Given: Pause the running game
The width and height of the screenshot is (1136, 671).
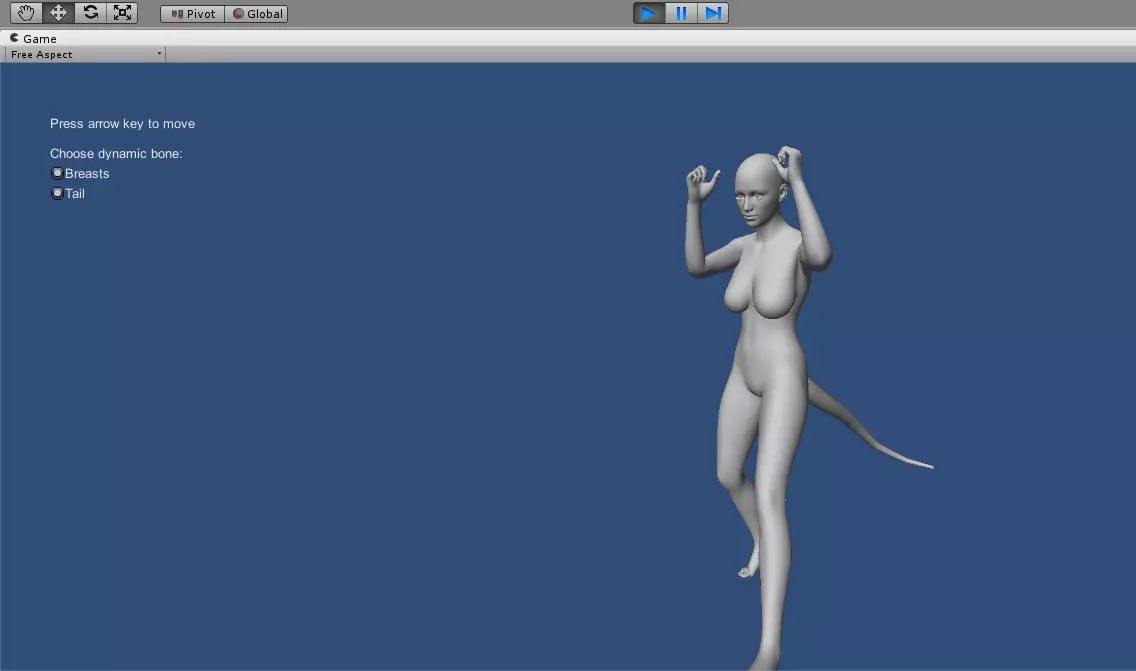Looking at the screenshot, I should (681, 13).
